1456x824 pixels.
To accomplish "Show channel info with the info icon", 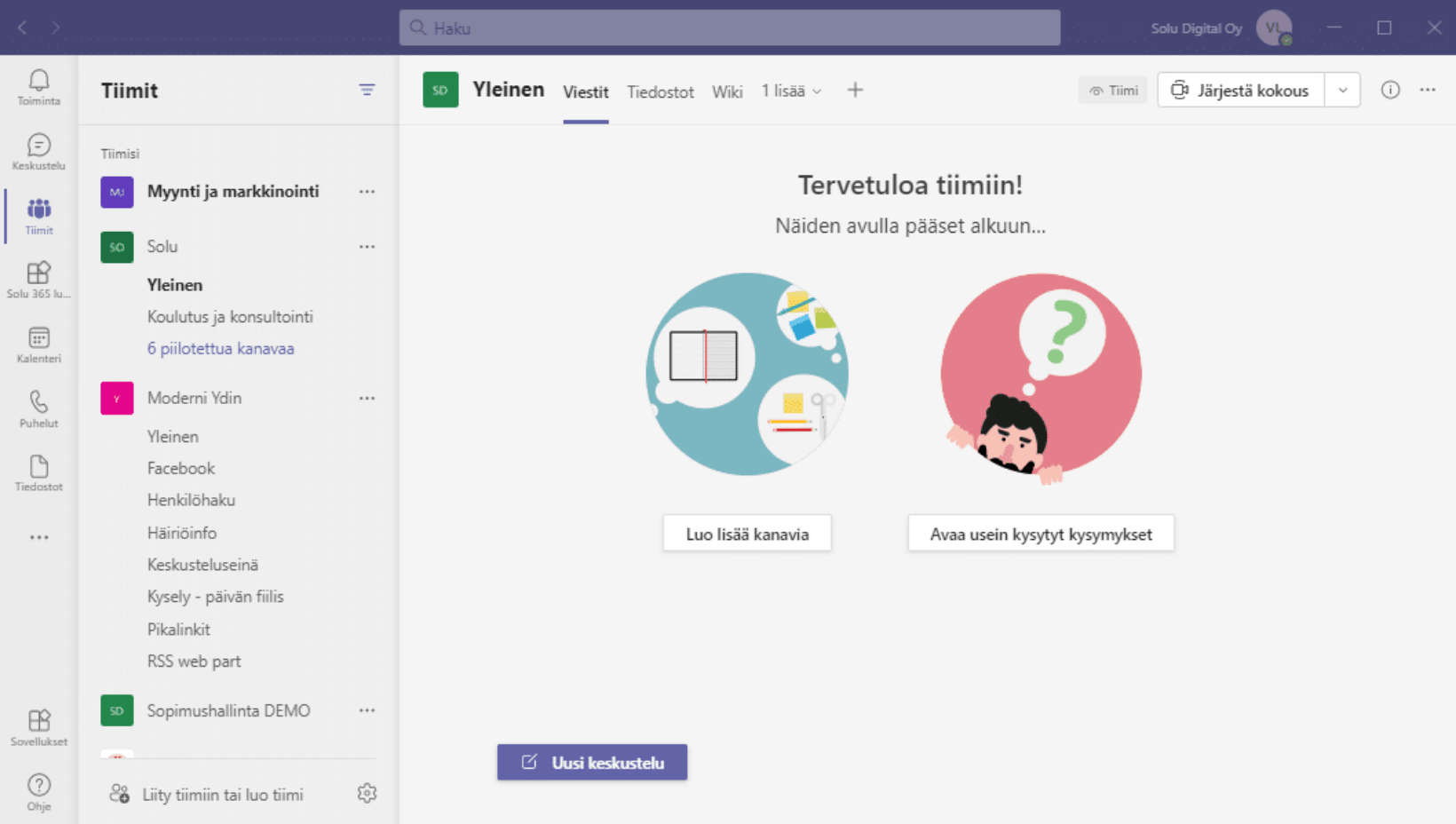I will [1390, 90].
